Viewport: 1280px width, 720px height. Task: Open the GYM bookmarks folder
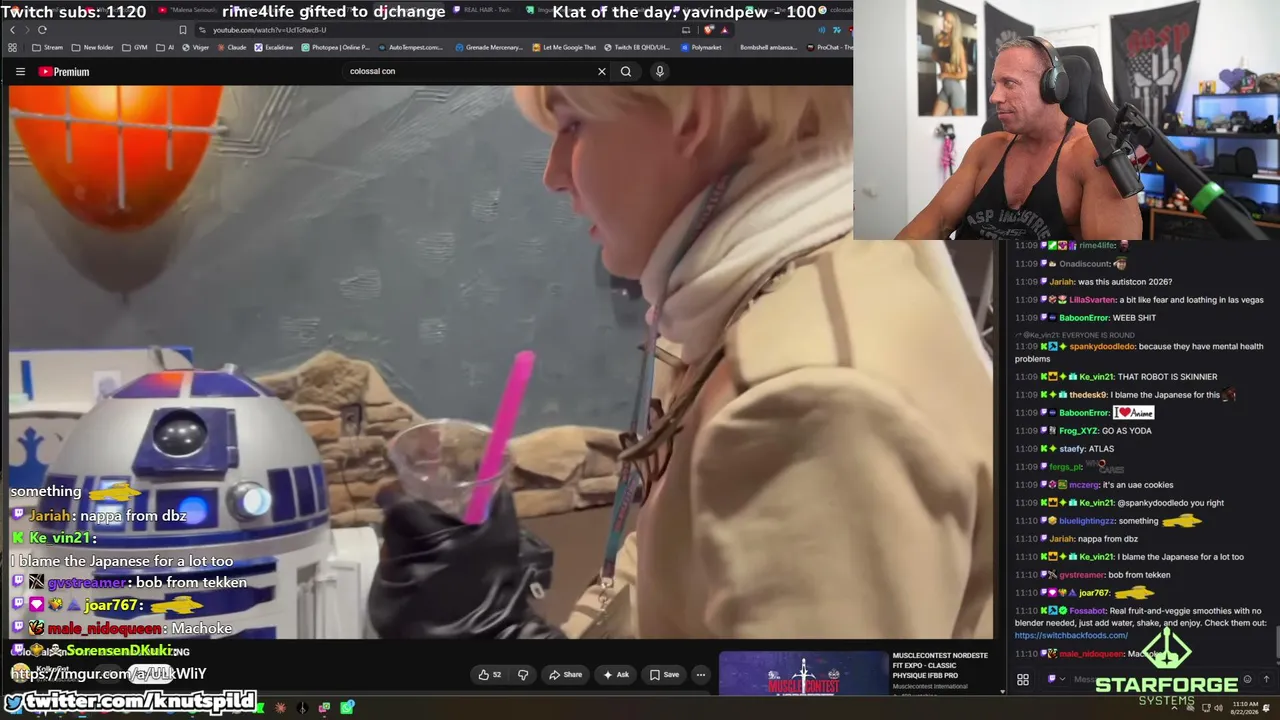tap(135, 47)
